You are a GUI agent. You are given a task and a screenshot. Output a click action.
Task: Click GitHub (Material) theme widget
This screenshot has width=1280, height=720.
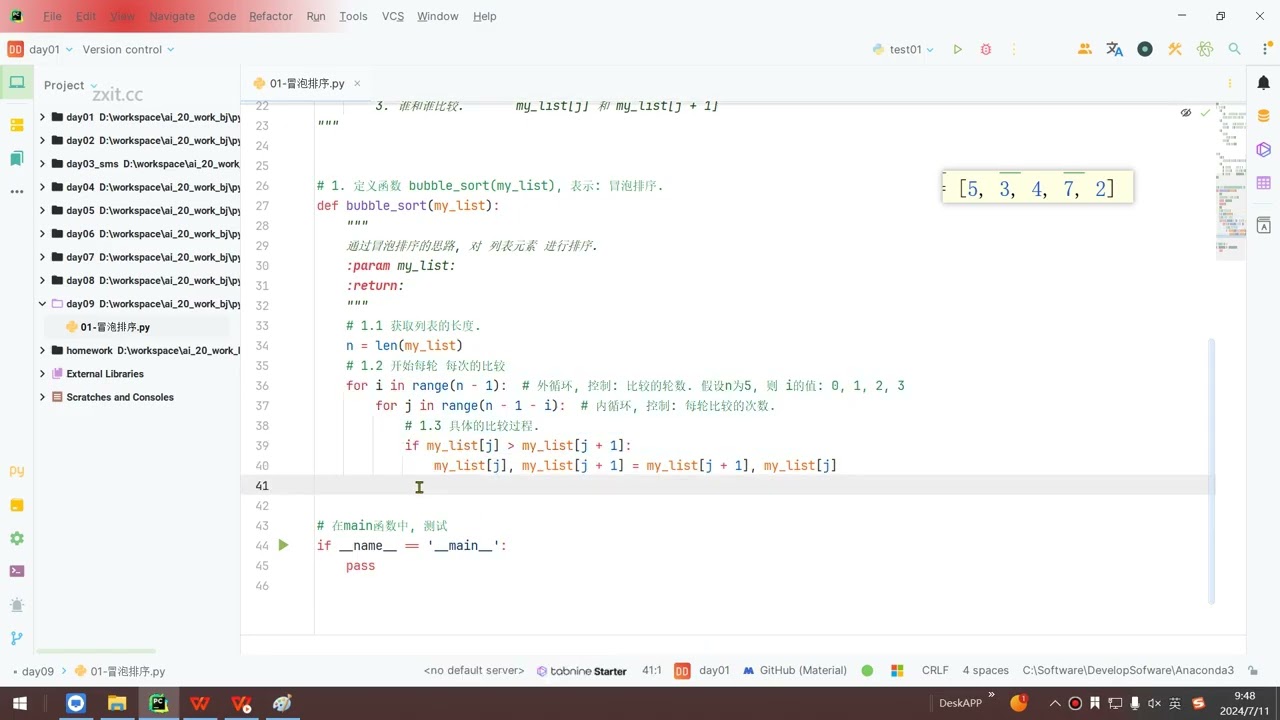(x=795, y=671)
